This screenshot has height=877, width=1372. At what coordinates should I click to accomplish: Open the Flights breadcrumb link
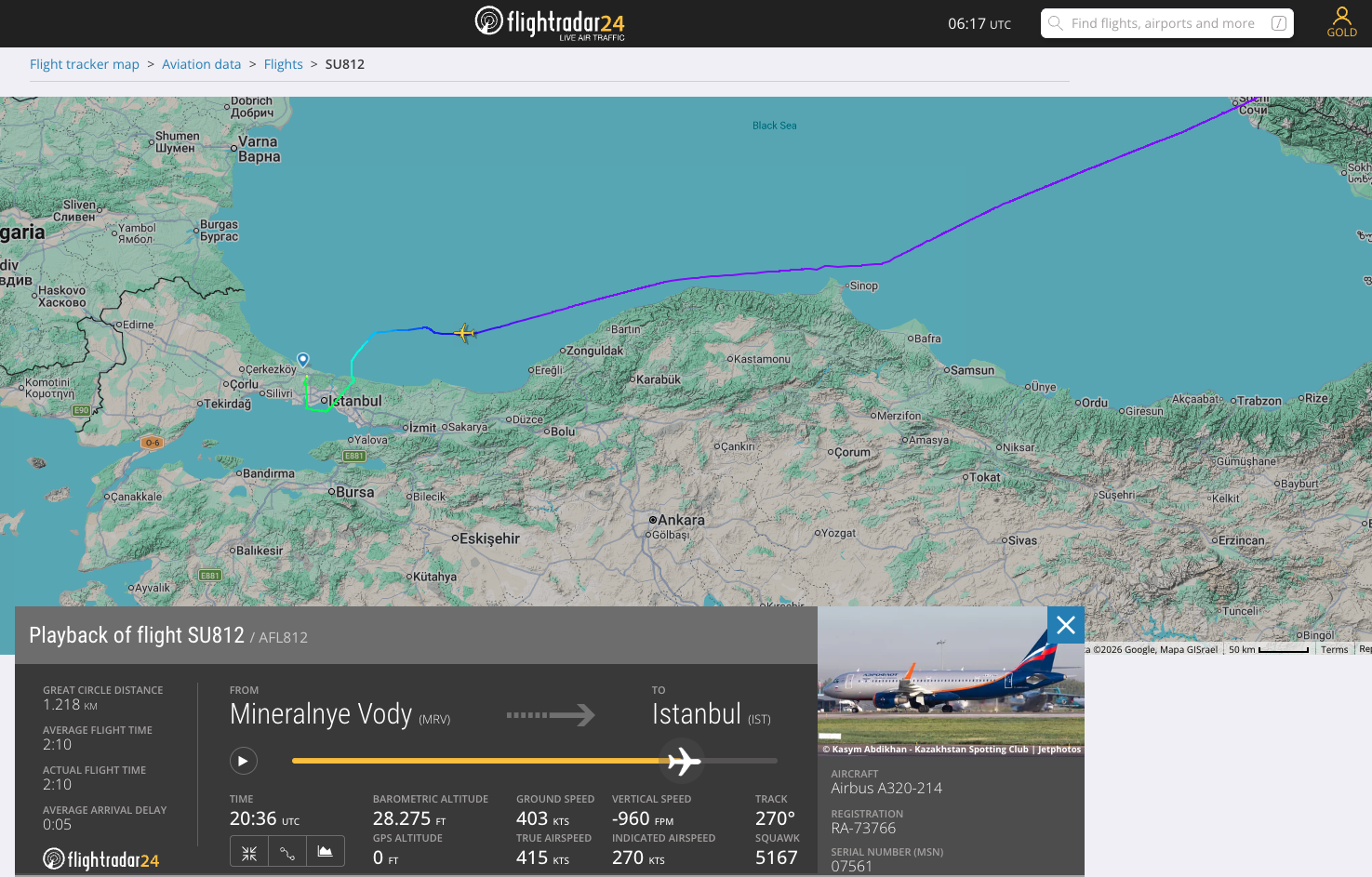[283, 64]
